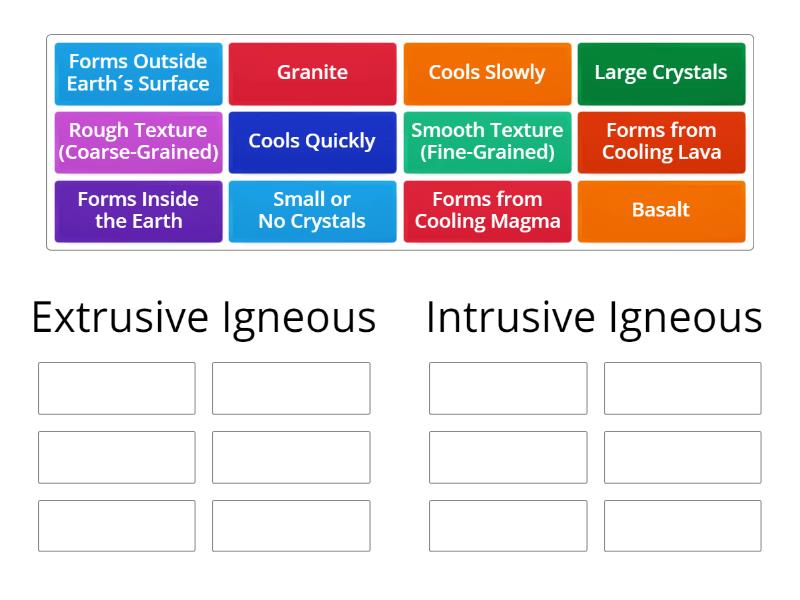Image resolution: width=800 pixels, height=600 pixels.
Task: Click the word tile tray panel
Action: pos(400,142)
